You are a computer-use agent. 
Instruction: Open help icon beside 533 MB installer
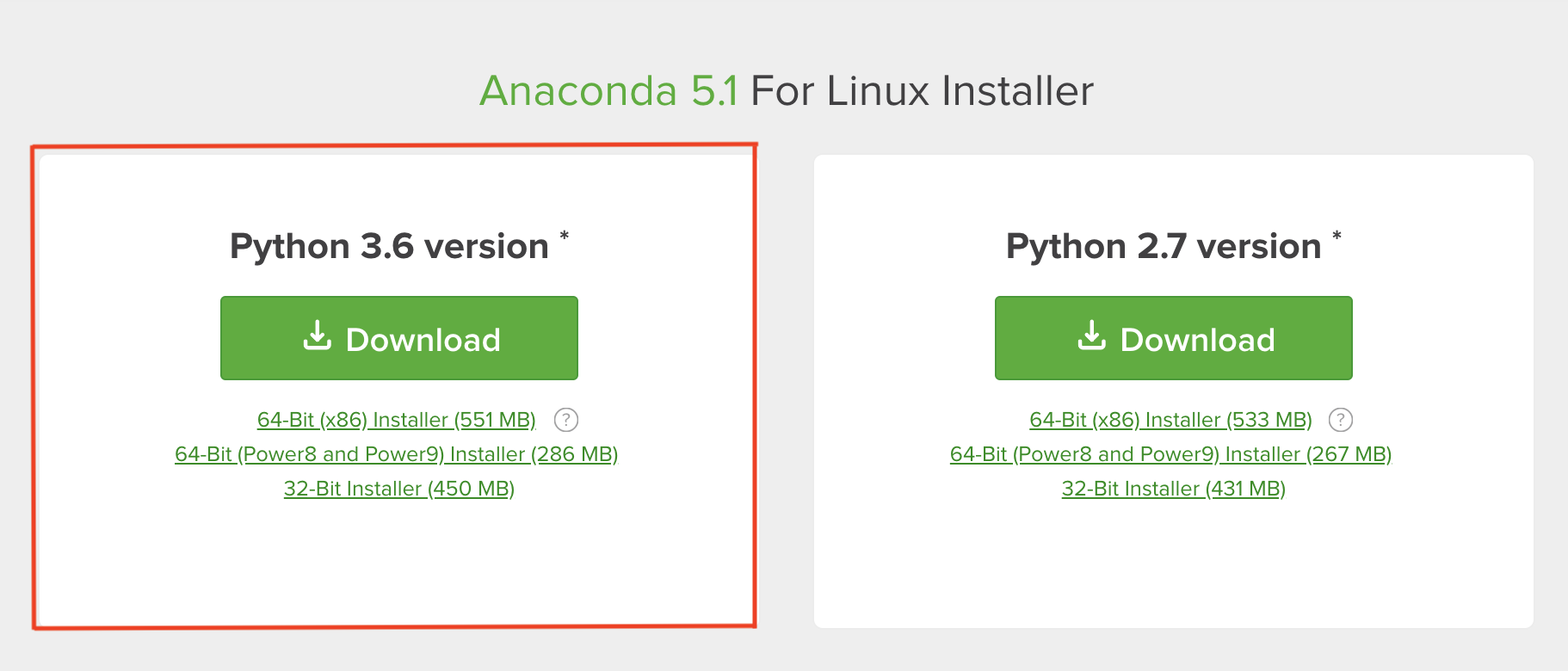click(x=1341, y=420)
